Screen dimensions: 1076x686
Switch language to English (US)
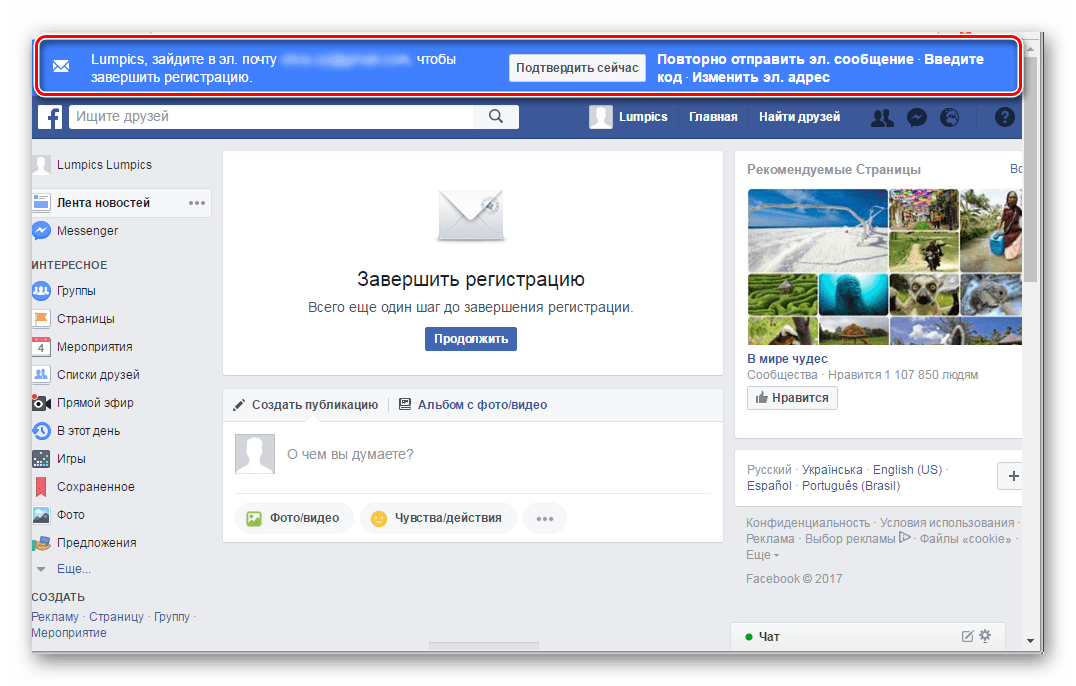907,470
